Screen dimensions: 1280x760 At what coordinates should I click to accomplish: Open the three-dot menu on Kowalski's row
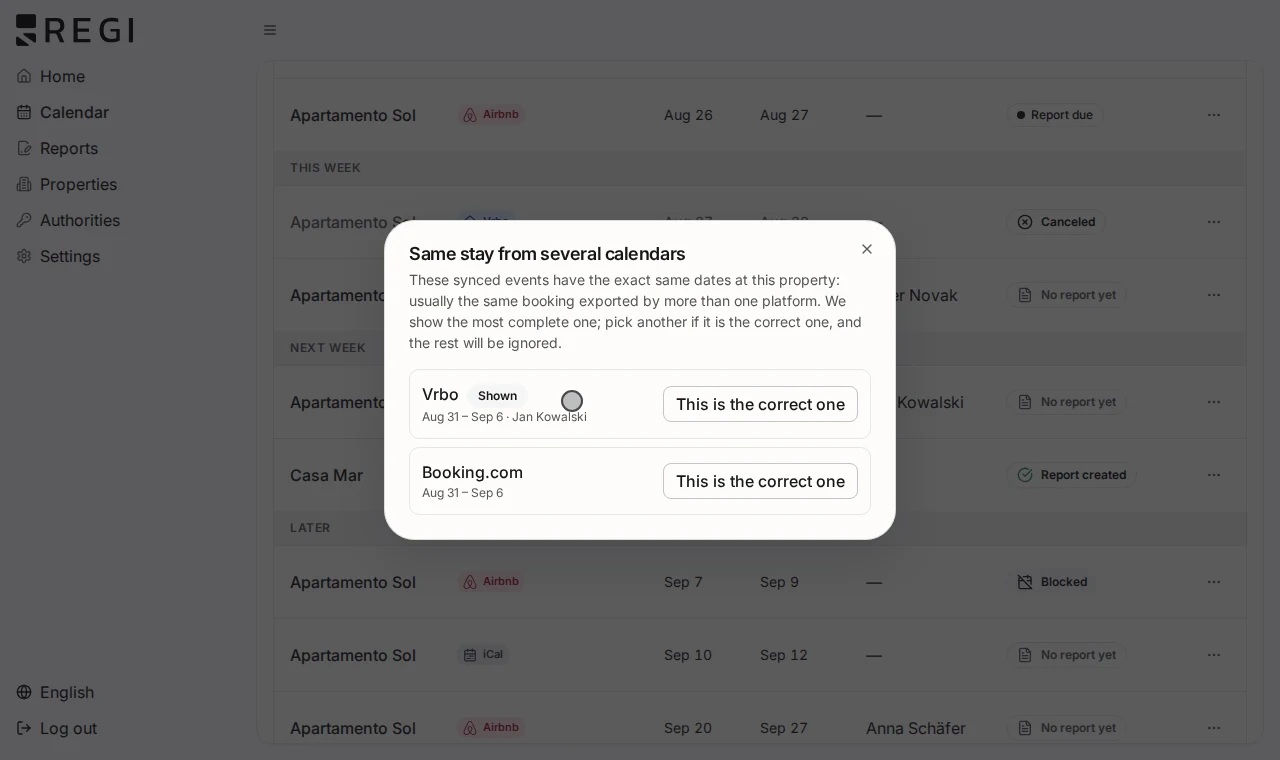(1214, 402)
